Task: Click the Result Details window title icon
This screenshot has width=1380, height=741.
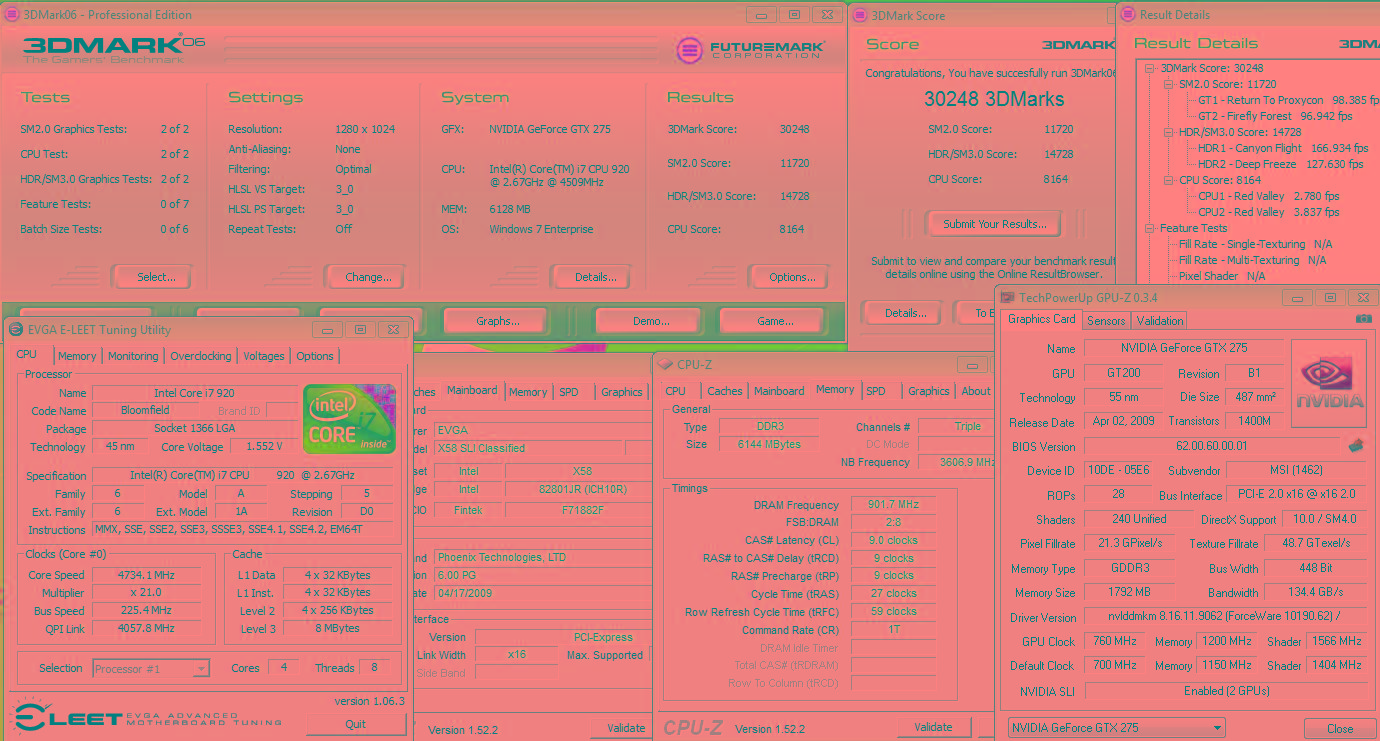Action: click(1127, 15)
